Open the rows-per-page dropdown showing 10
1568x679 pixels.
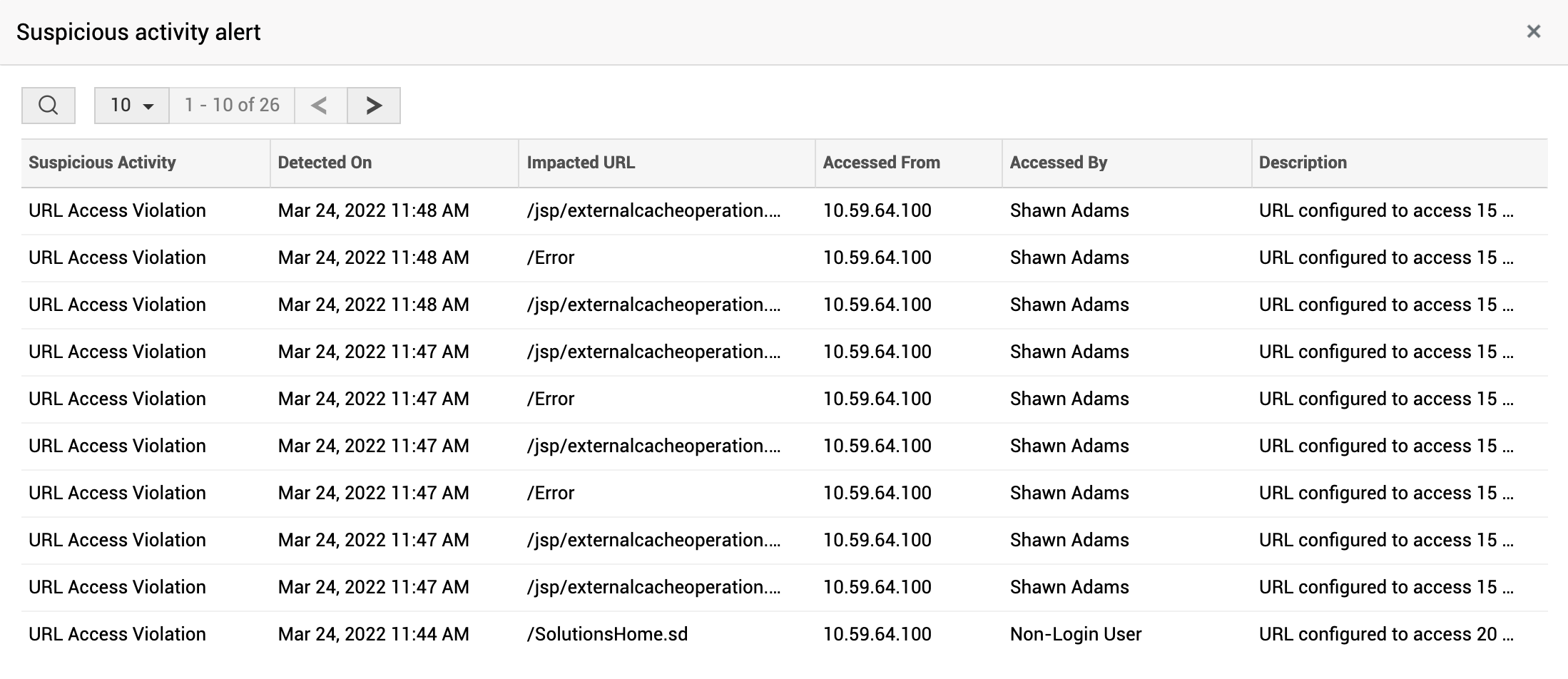132,106
